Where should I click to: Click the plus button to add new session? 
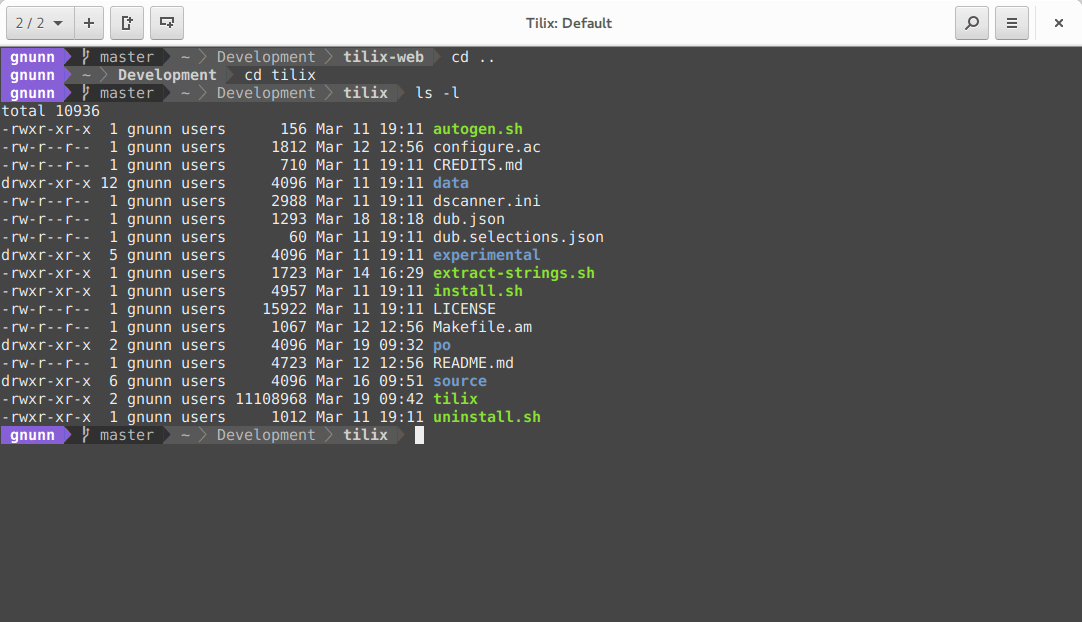pos(89,23)
